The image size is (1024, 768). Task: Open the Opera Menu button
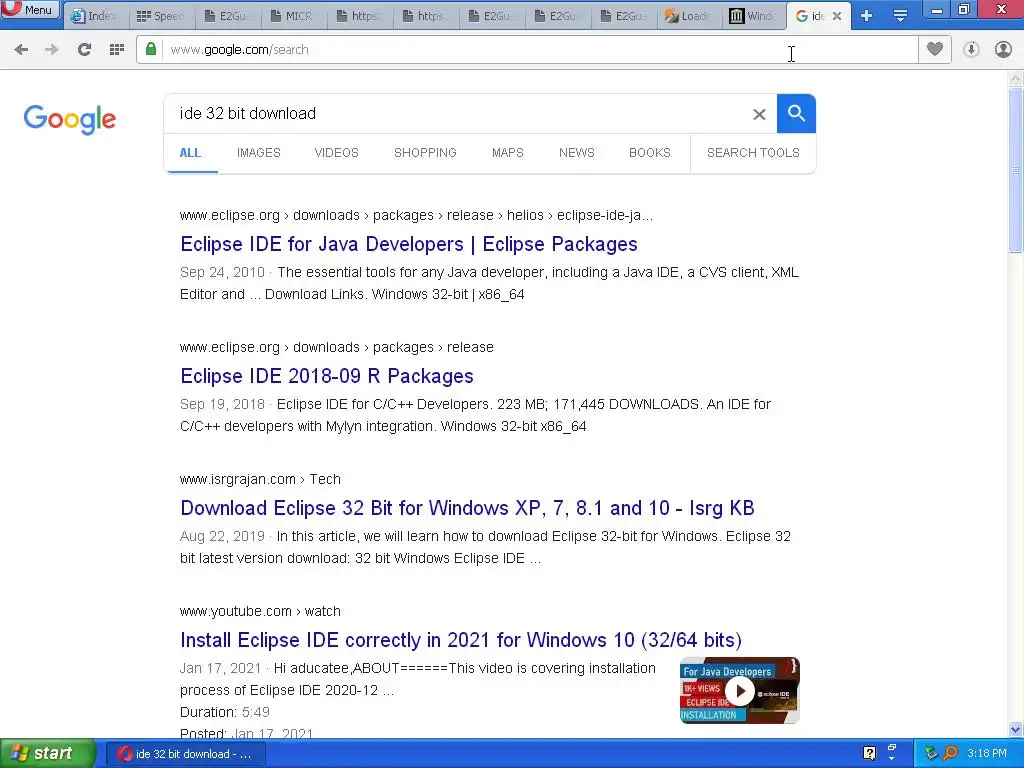pos(30,9)
